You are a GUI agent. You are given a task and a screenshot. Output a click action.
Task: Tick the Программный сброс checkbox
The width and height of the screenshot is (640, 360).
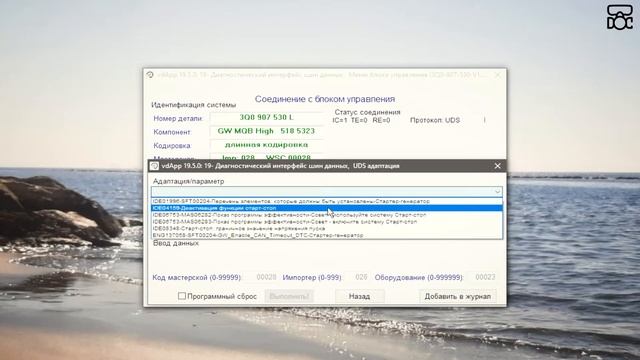[x=182, y=296]
